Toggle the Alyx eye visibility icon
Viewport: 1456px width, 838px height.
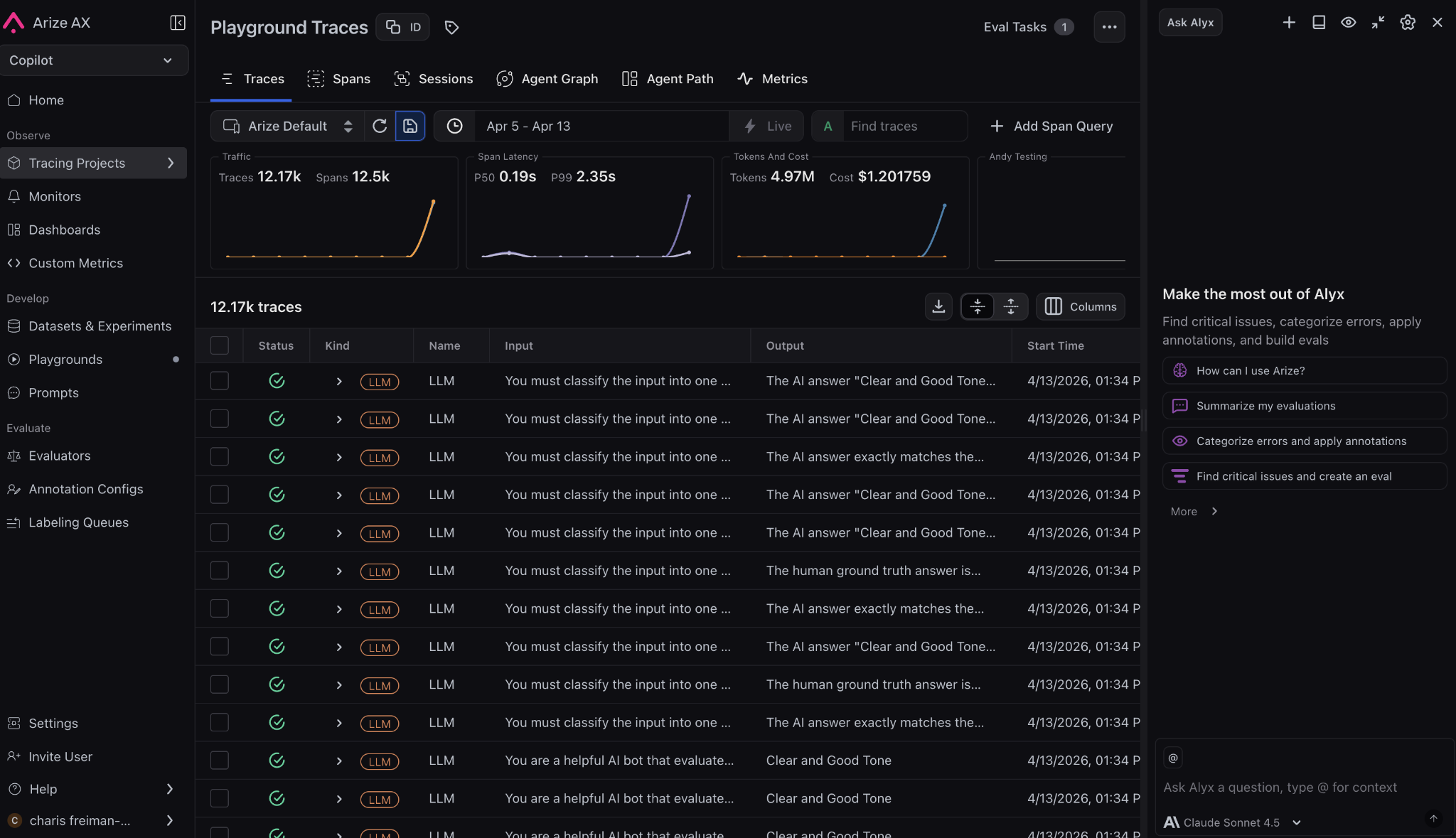pyautogui.click(x=1348, y=23)
